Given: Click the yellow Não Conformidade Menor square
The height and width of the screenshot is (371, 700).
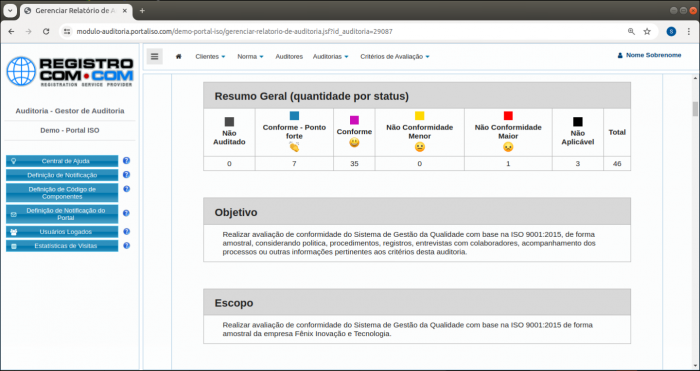Looking at the screenshot, I should pos(420,116).
